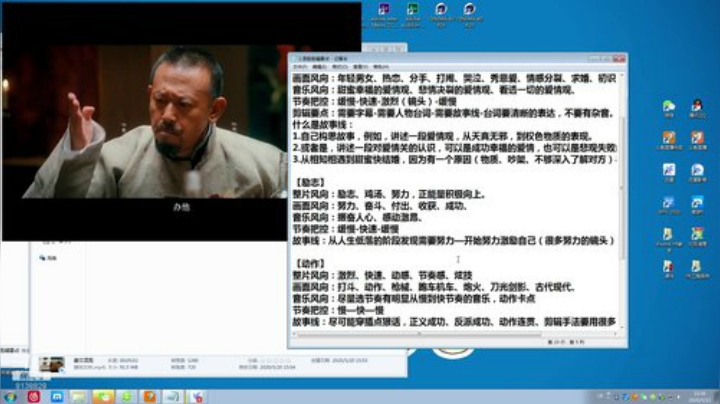Click the line 节奏把控：慢—快—慢
This screenshot has height=404, width=720.
[338, 310]
